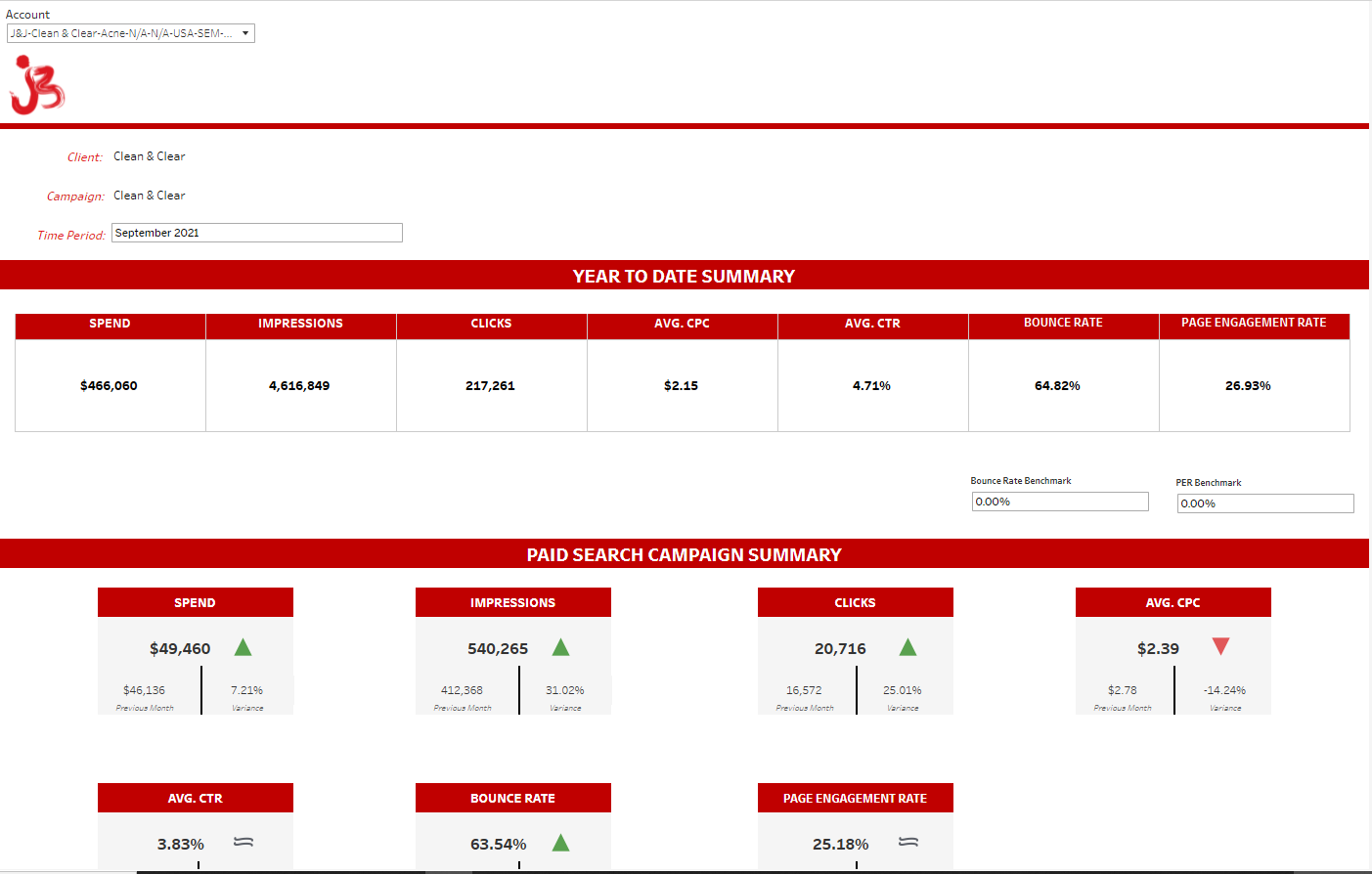
Task: Click previous month clicks 16,572
Action: click(x=804, y=690)
